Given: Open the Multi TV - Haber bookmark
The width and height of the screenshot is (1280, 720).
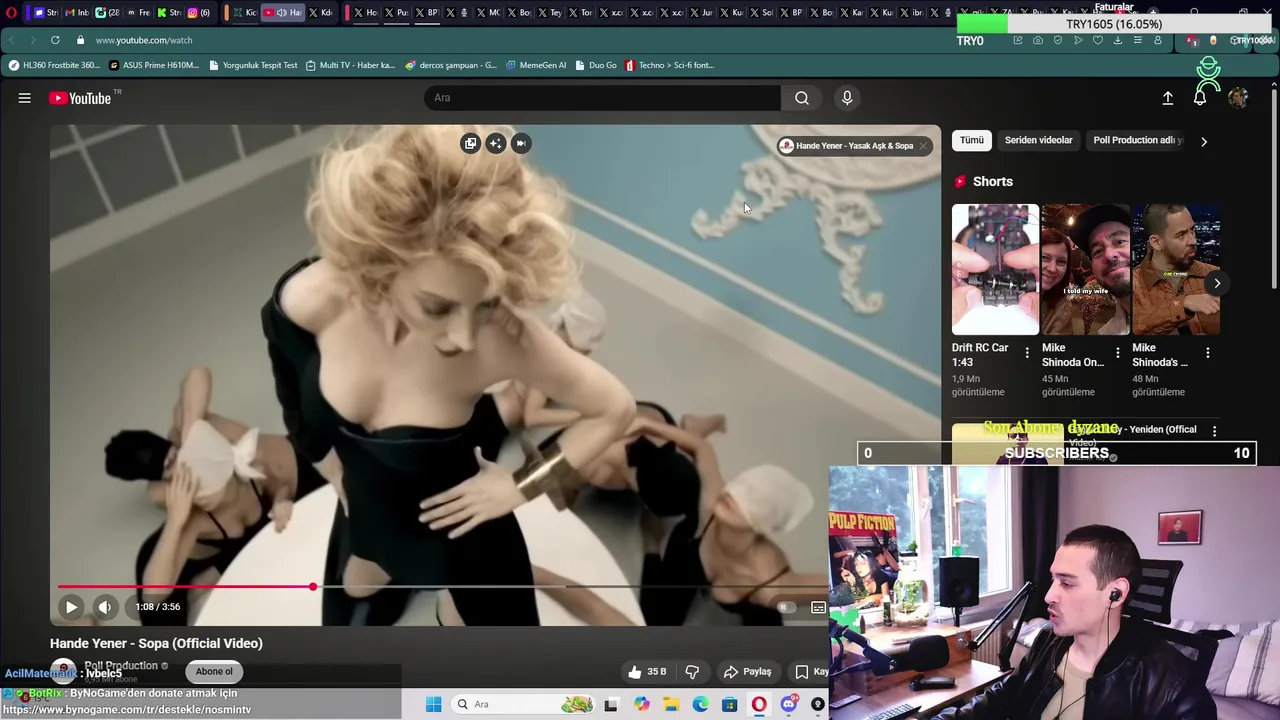Looking at the screenshot, I should point(351,65).
